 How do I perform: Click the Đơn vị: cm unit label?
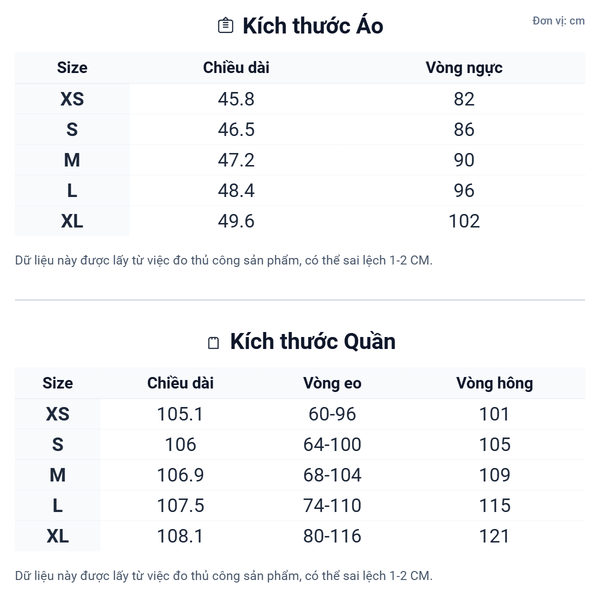pos(558,21)
